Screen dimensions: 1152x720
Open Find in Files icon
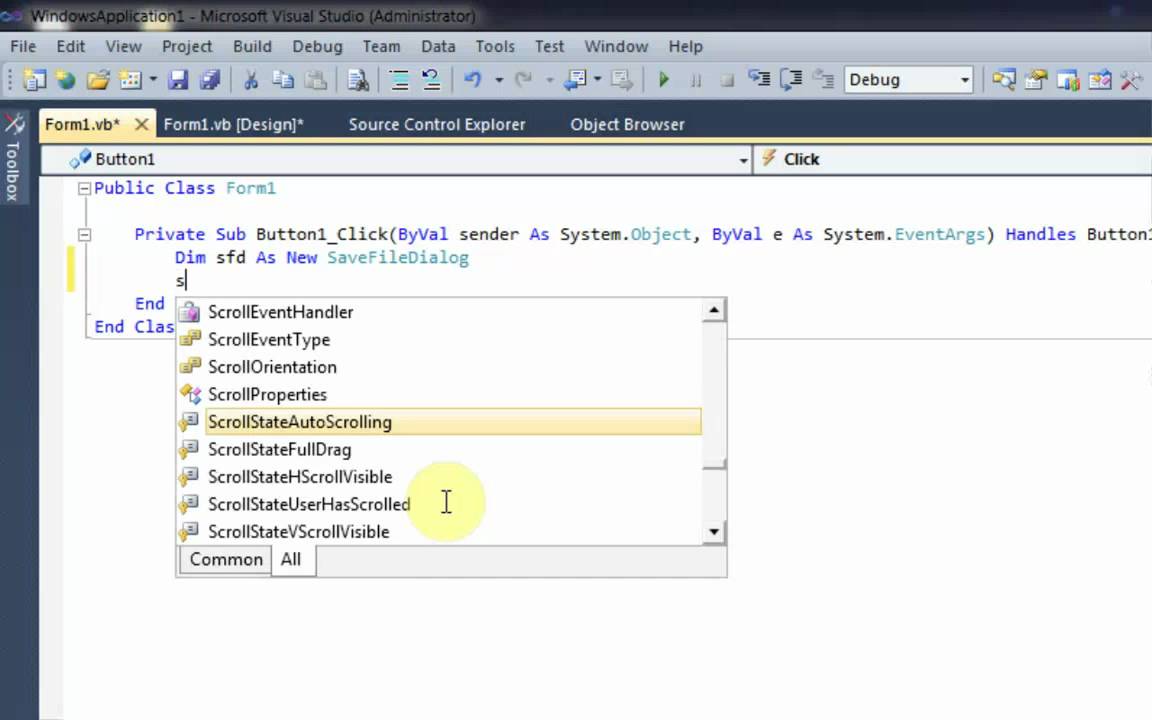pyautogui.click(x=358, y=79)
